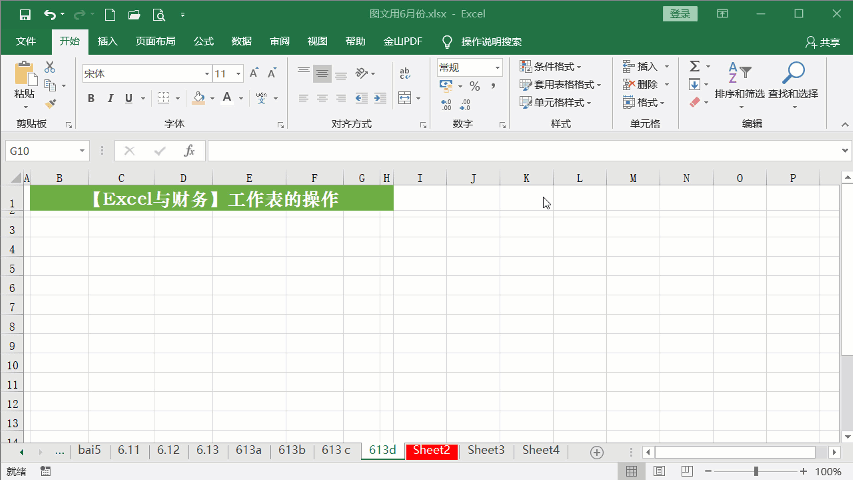853x480 pixels.
Task: Click the 登录 sign-in button
Action: pyautogui.click(x=680, y=14)
